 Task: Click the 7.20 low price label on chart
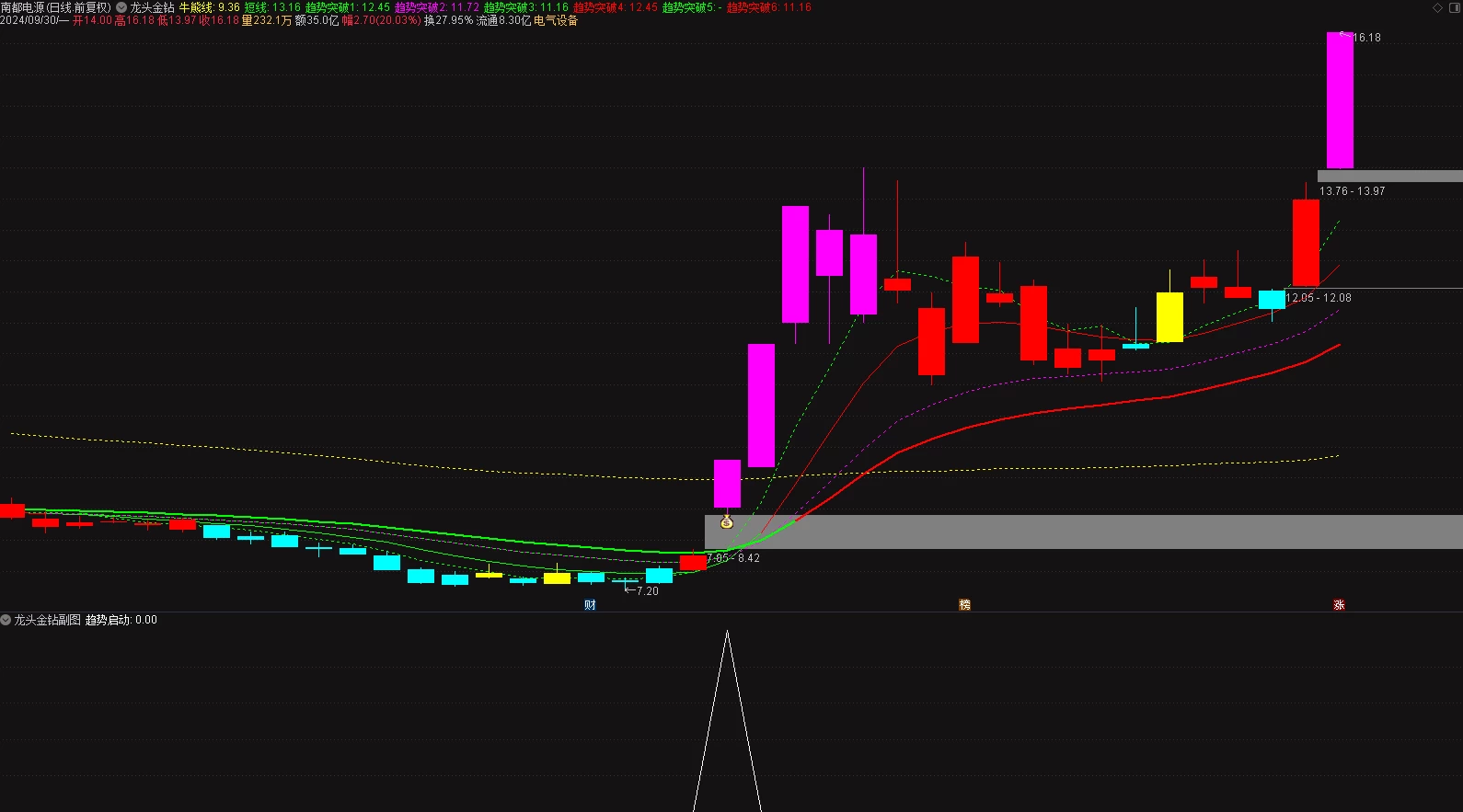pyautogui.click(x=648, y=591)
